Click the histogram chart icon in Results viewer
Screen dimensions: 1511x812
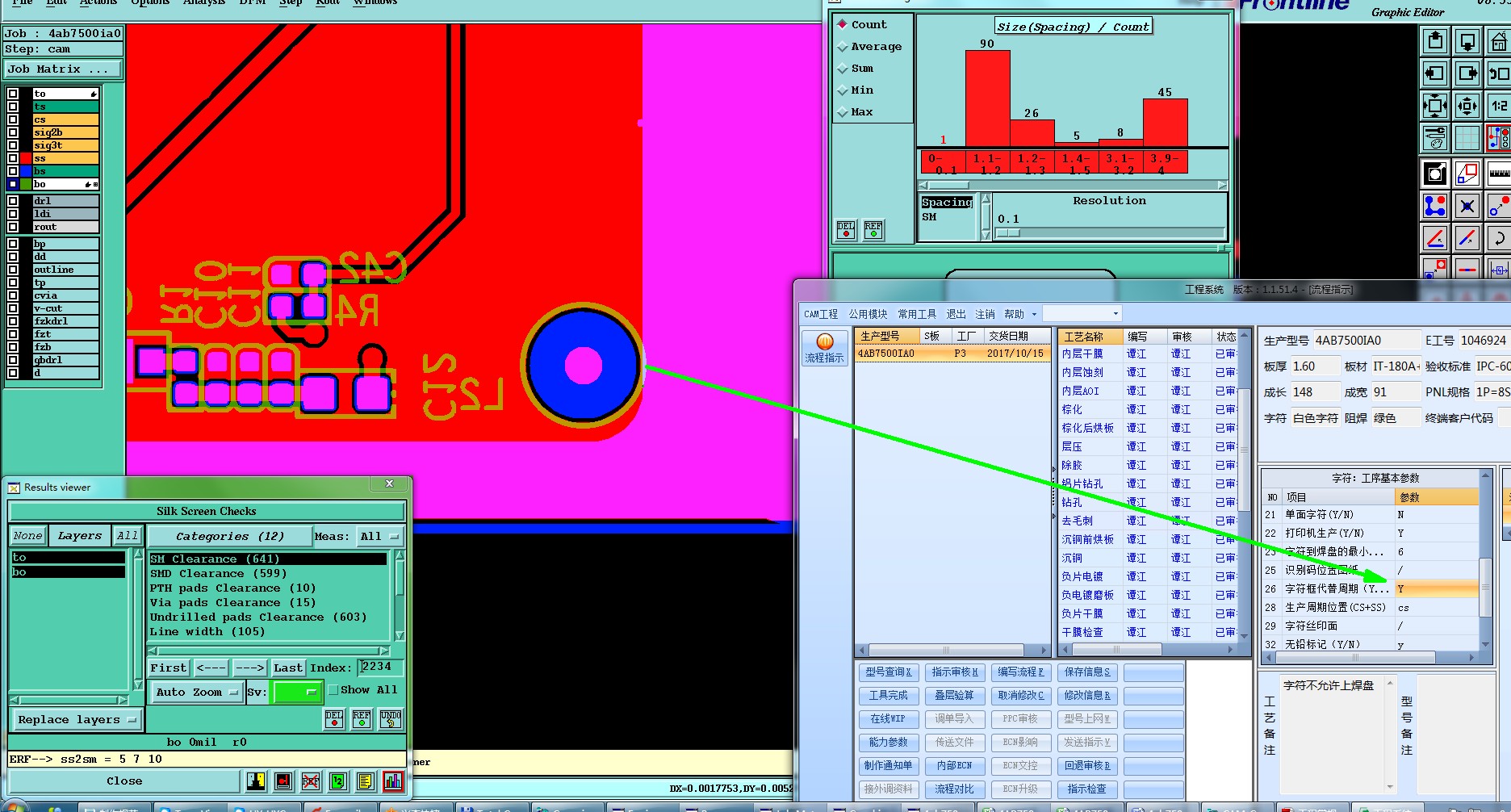tap(393, 781)
